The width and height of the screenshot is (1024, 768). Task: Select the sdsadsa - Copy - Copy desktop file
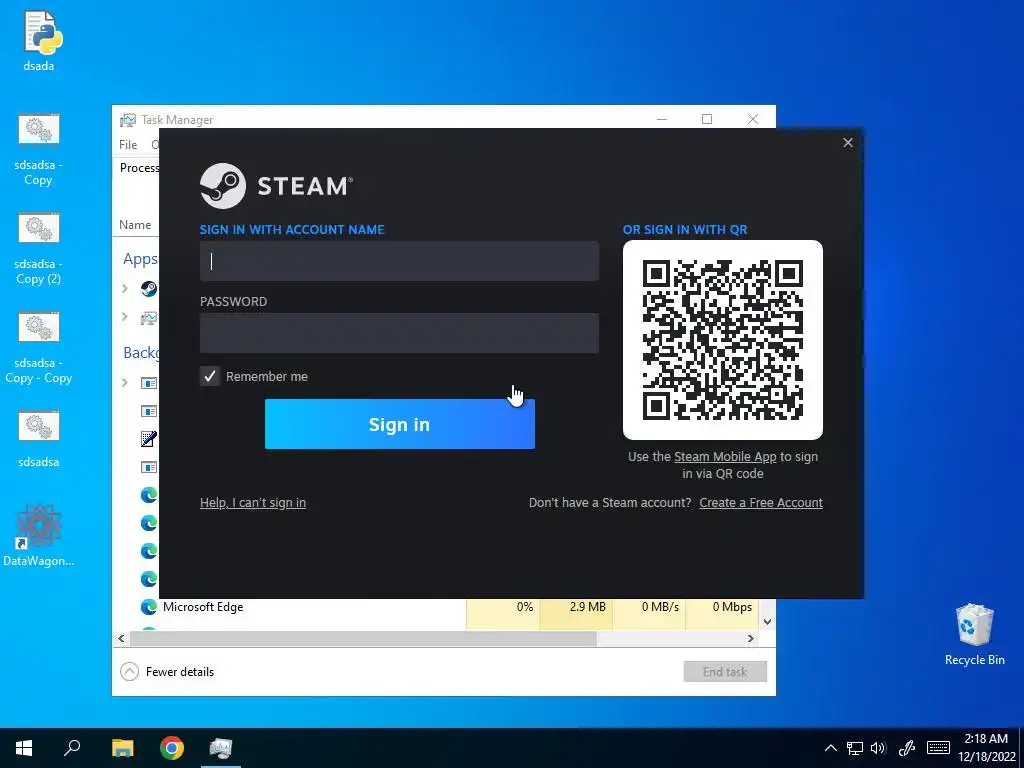[x=39, y=347]
